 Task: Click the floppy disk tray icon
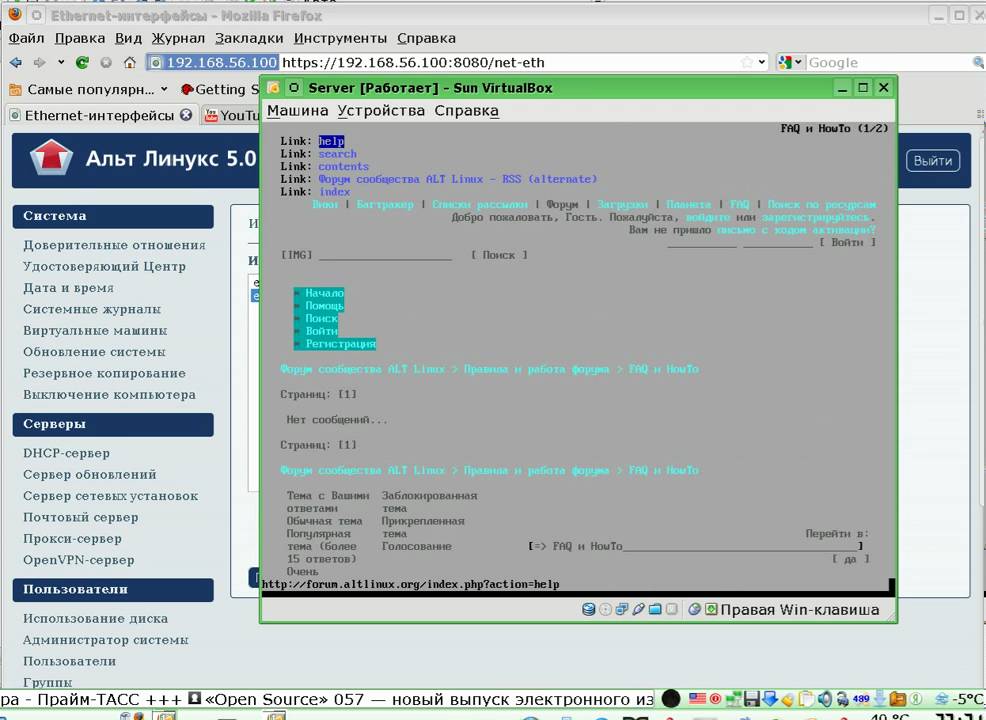click(752, 699)
